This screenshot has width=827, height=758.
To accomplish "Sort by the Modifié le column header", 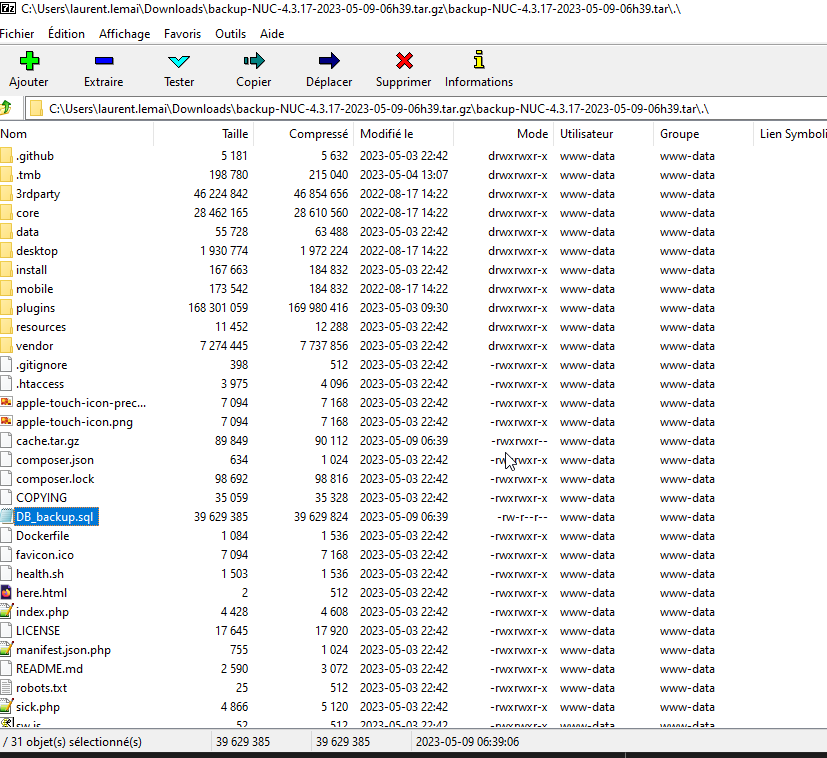I will [x=387, y=134].
